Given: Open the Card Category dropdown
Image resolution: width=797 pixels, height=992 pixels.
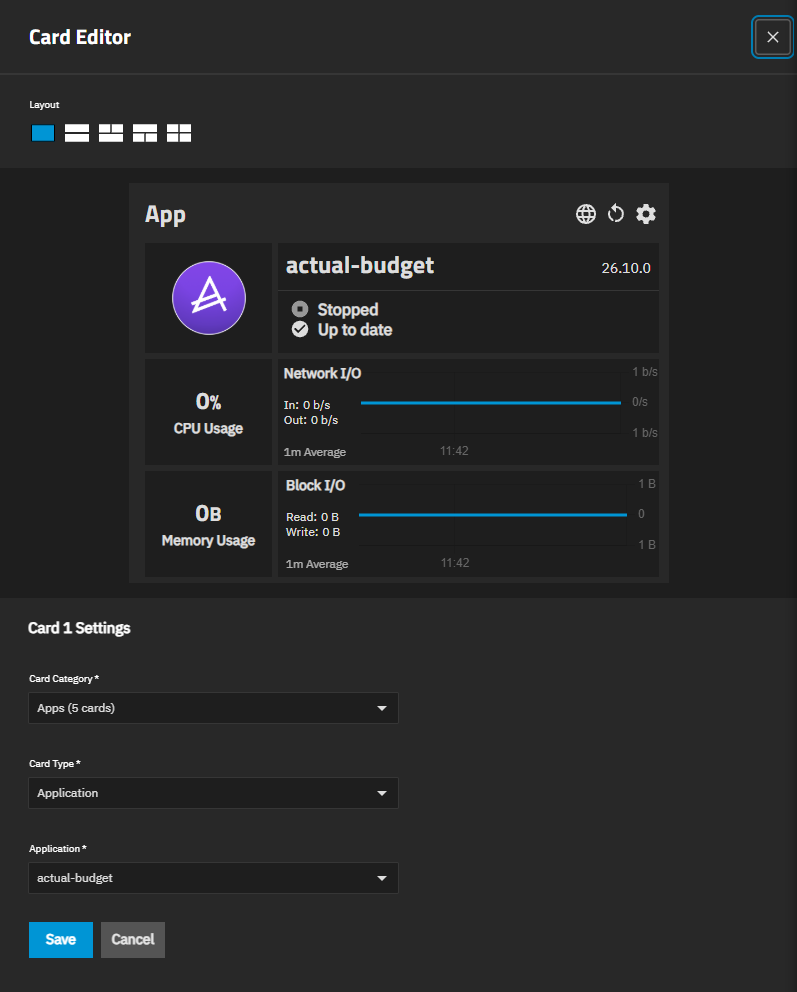Looking at the screenshot, I should [213, 708].
